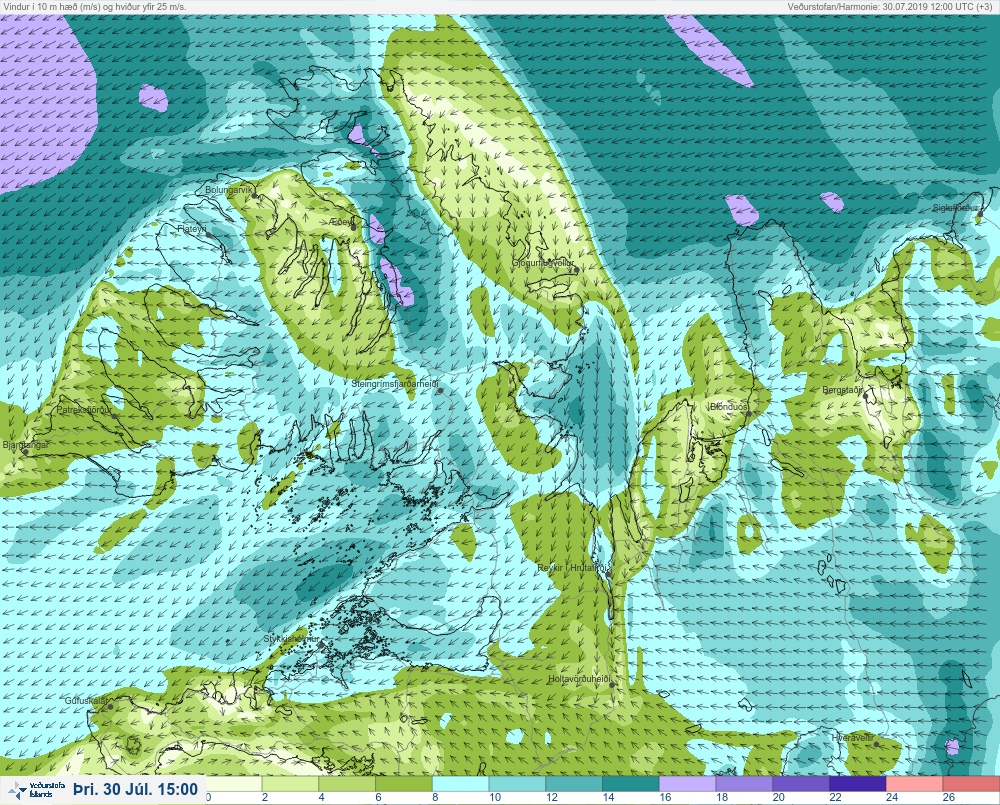Viewport: 1000px width, 805px height.
Task: Click the above 26 m/s salmon legend swatch
Action: coord(971,783)
